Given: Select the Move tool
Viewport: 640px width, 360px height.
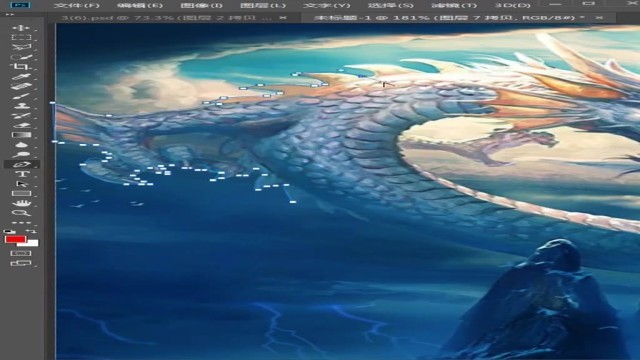Looking at the screenshot, I should (21, 28).
